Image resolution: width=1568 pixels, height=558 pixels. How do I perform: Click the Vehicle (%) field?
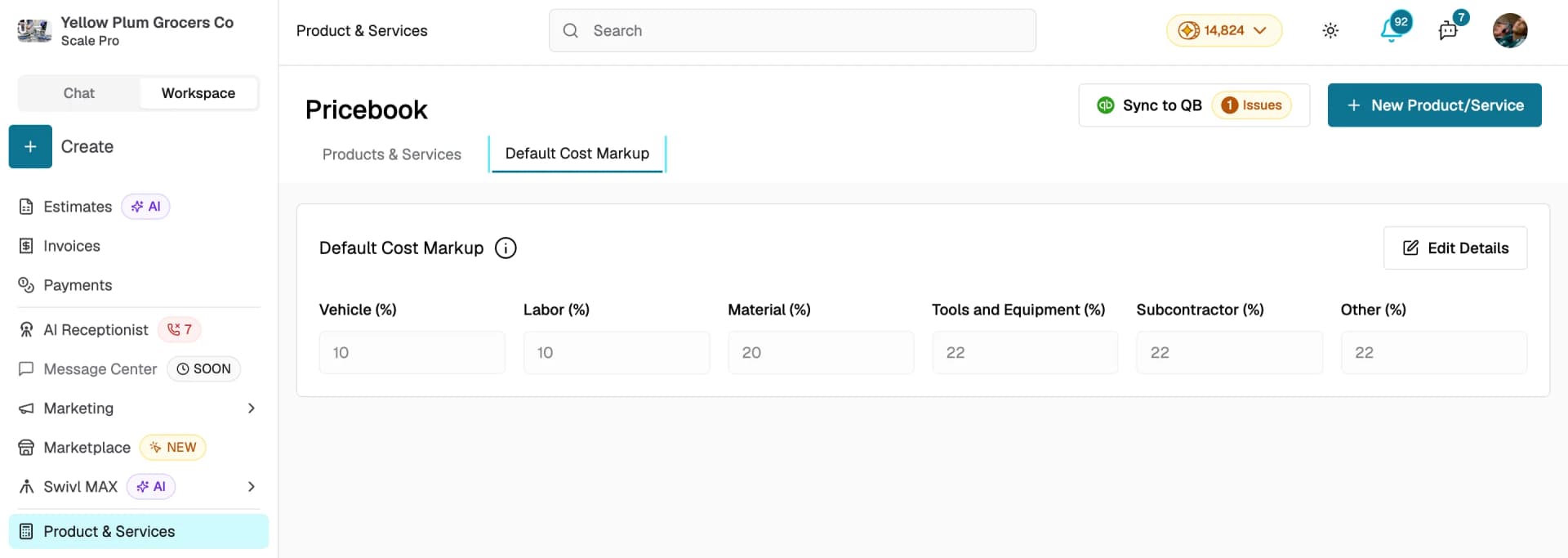(x=412, y=353)
